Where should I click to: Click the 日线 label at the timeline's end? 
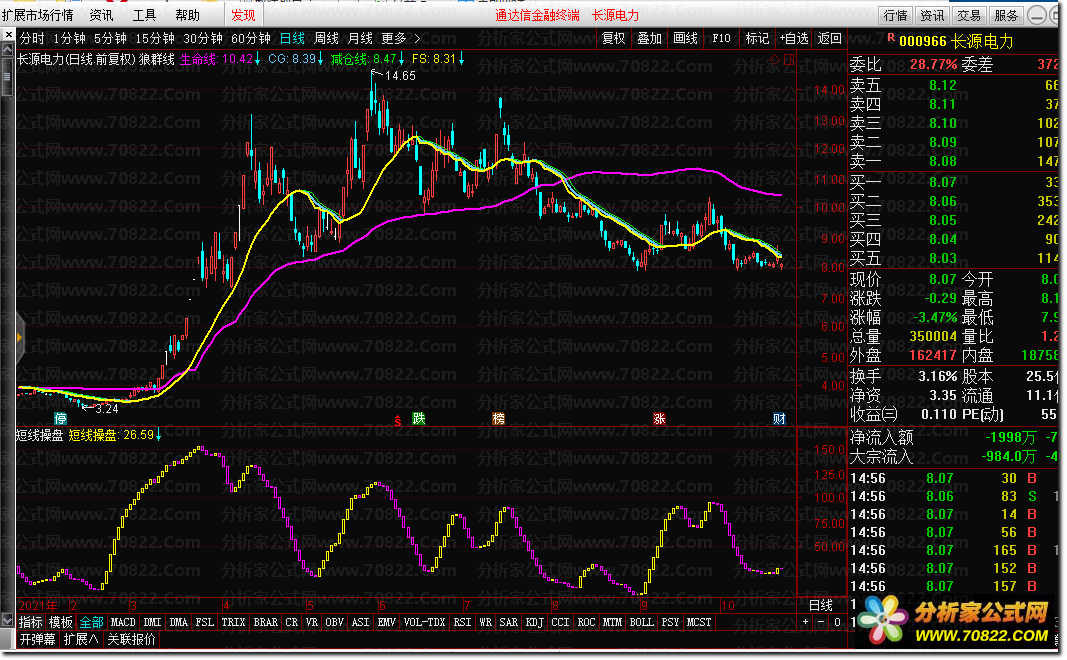(x=821, y=605)
